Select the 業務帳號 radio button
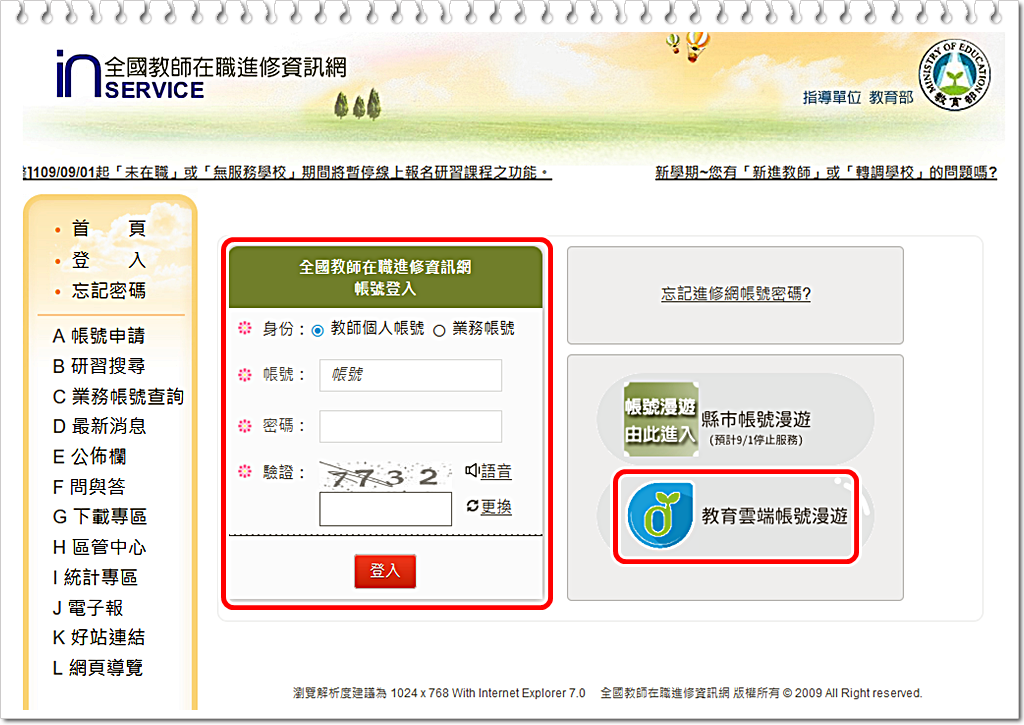This screenshot has height=725, width=1024. pyautogui.click(x=440, y=330)
